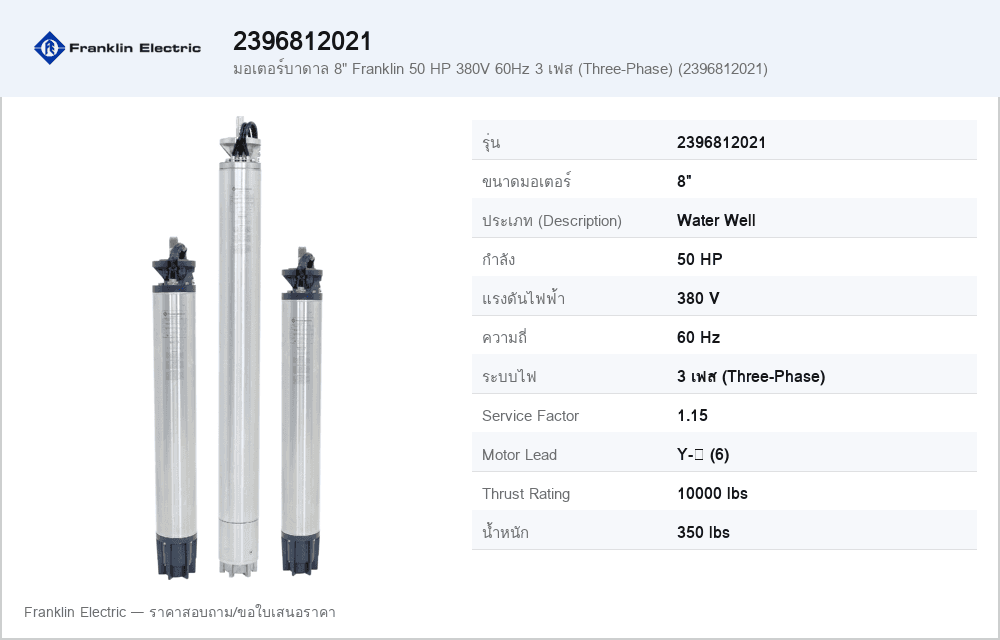
Task: Click the กำลัง power label
Action: tap(498, 259)
